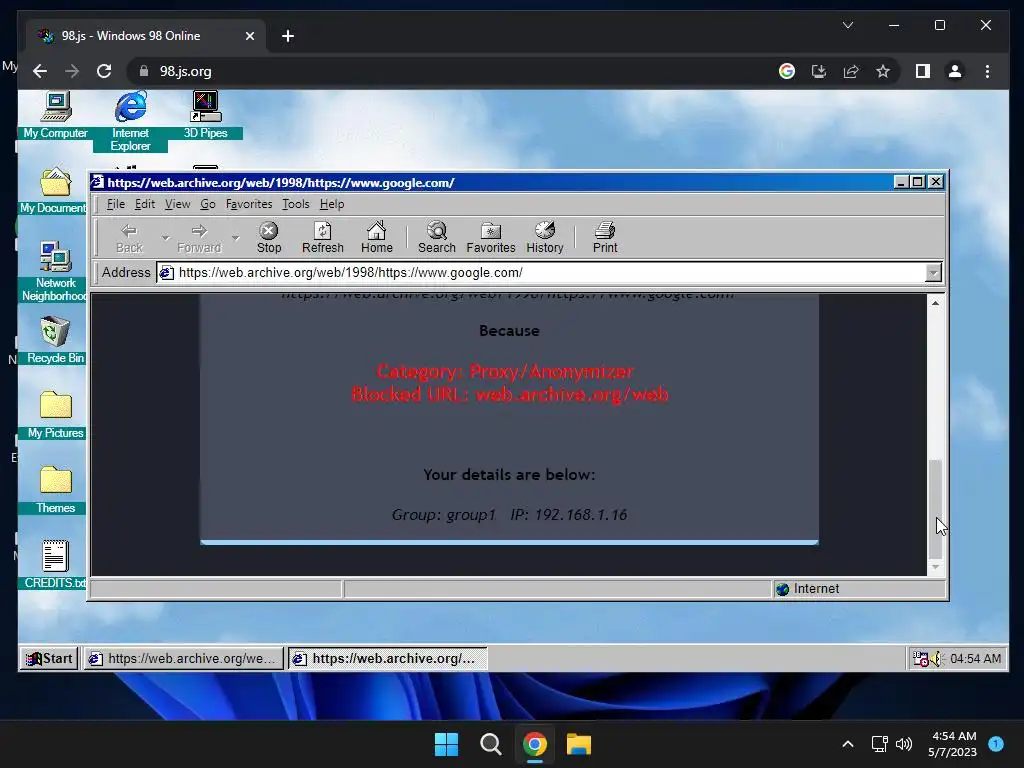
Task: Open Favorites from the IE toolbar
Action: (x=490, y=238)
